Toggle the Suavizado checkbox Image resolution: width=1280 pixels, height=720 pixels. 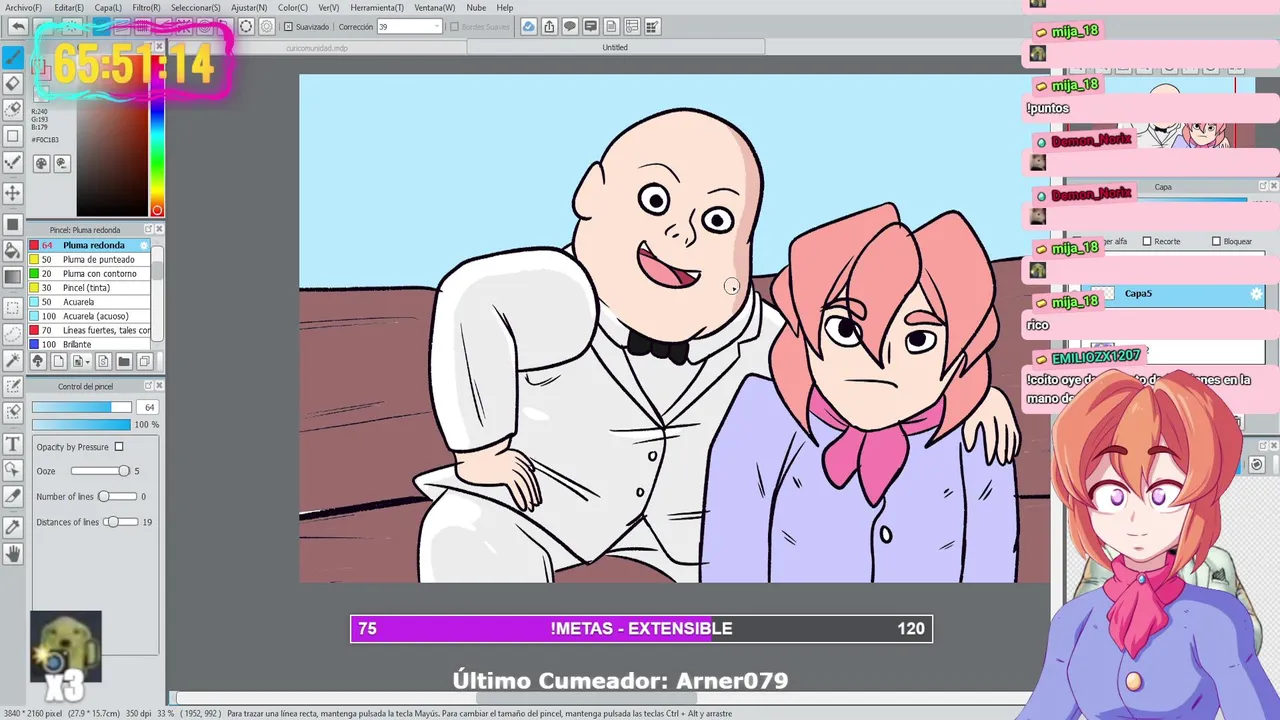point(289,27)
